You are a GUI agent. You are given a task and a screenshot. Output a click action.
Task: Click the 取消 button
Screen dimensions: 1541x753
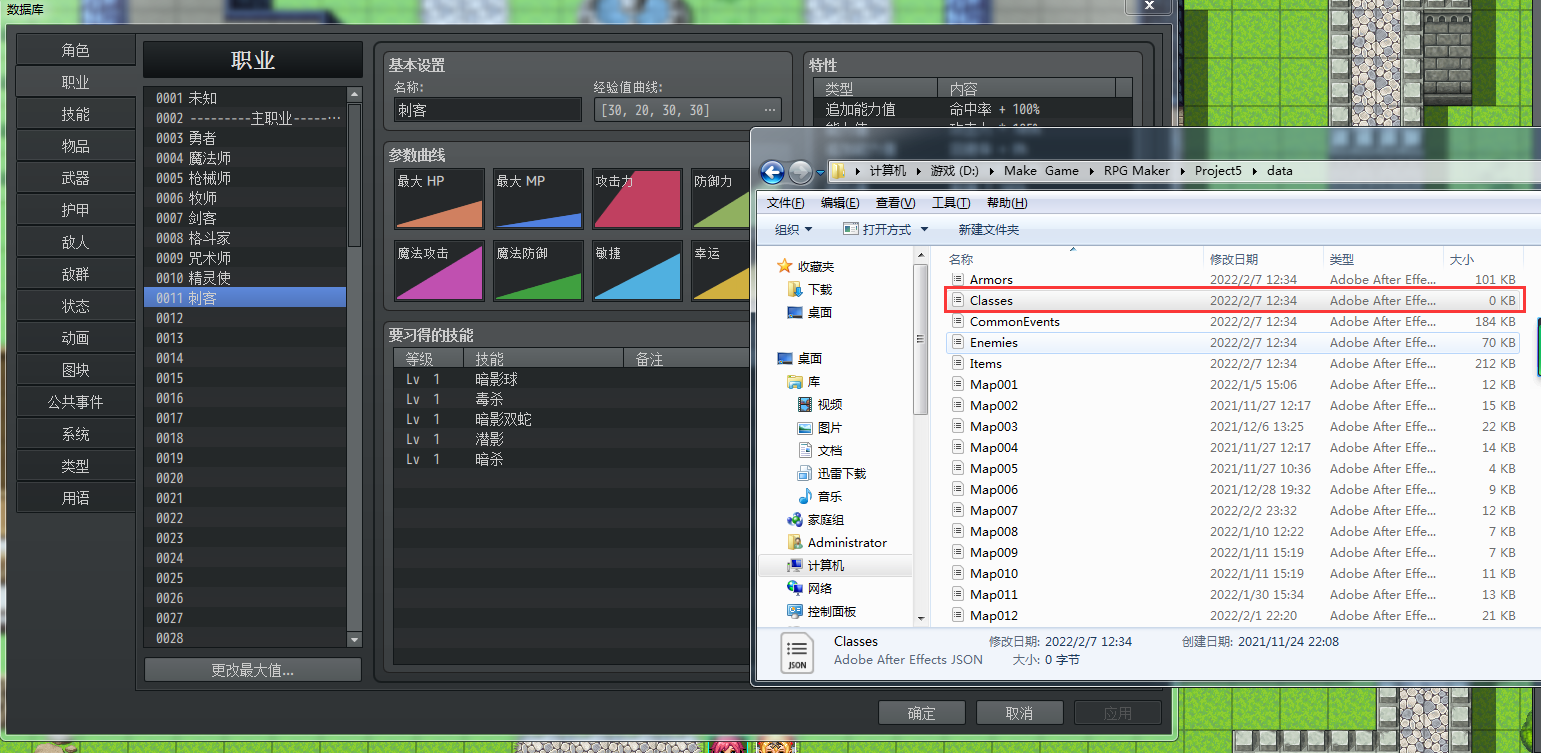tap(1019, 713)
